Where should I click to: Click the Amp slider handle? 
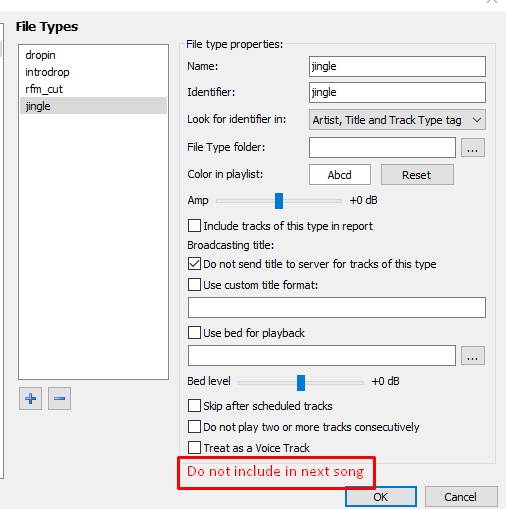(x=279, y=201)
